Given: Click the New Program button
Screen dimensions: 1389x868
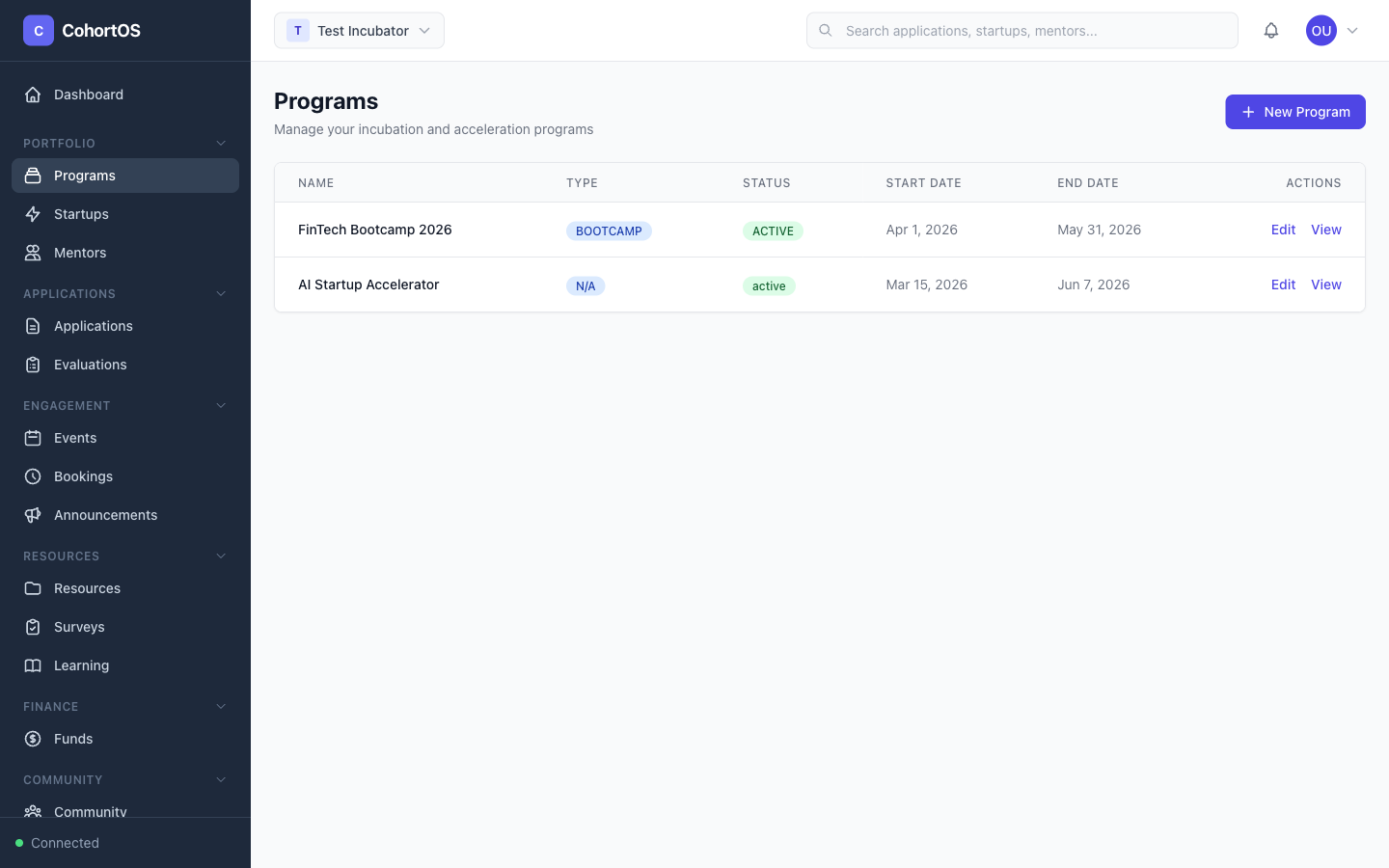Looking at the screenshot, I should [1295, 112].
